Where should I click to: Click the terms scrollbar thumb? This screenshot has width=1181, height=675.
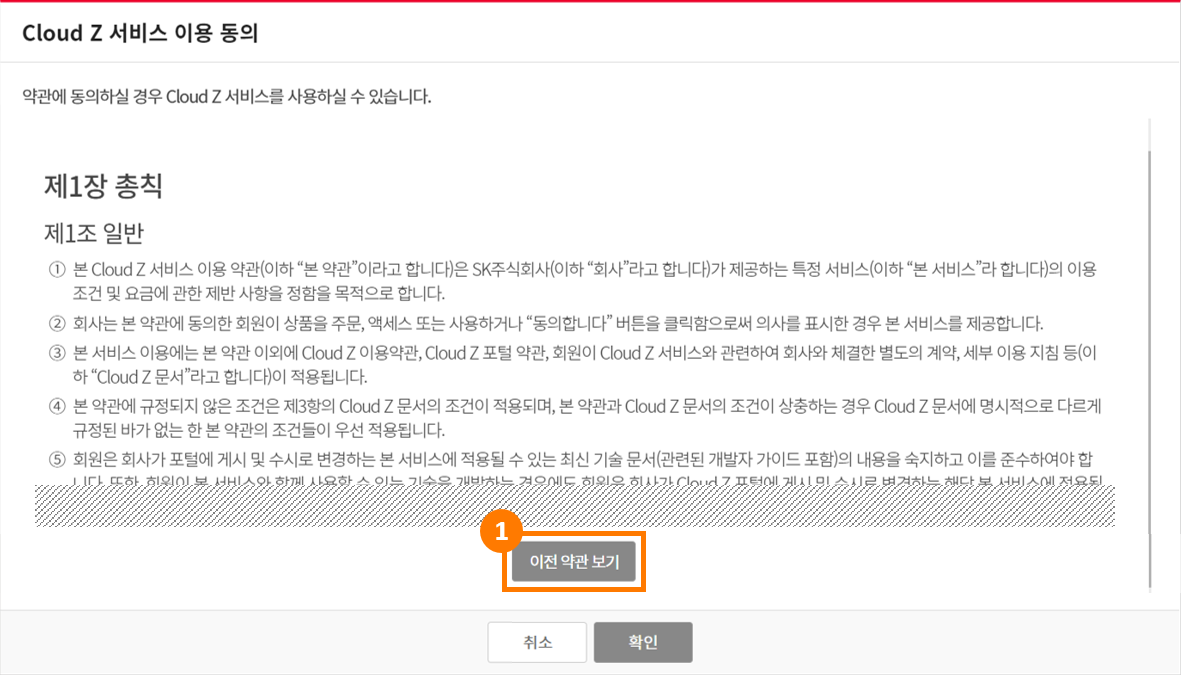click(1149, 369)
